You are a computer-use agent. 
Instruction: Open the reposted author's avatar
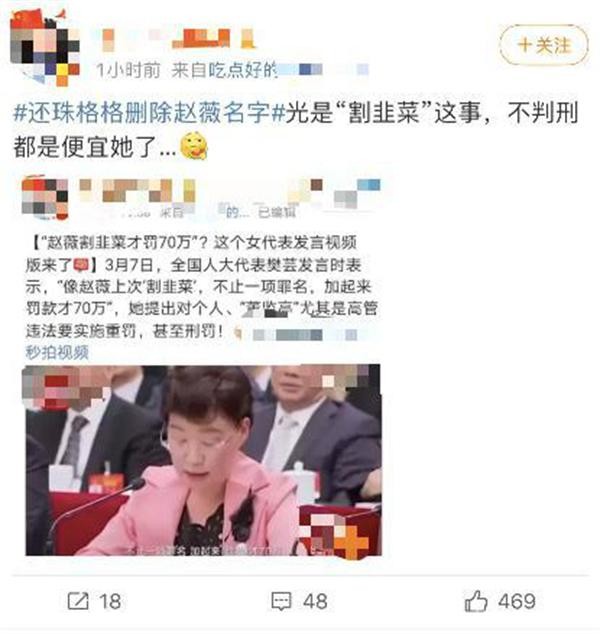(45, 198)
